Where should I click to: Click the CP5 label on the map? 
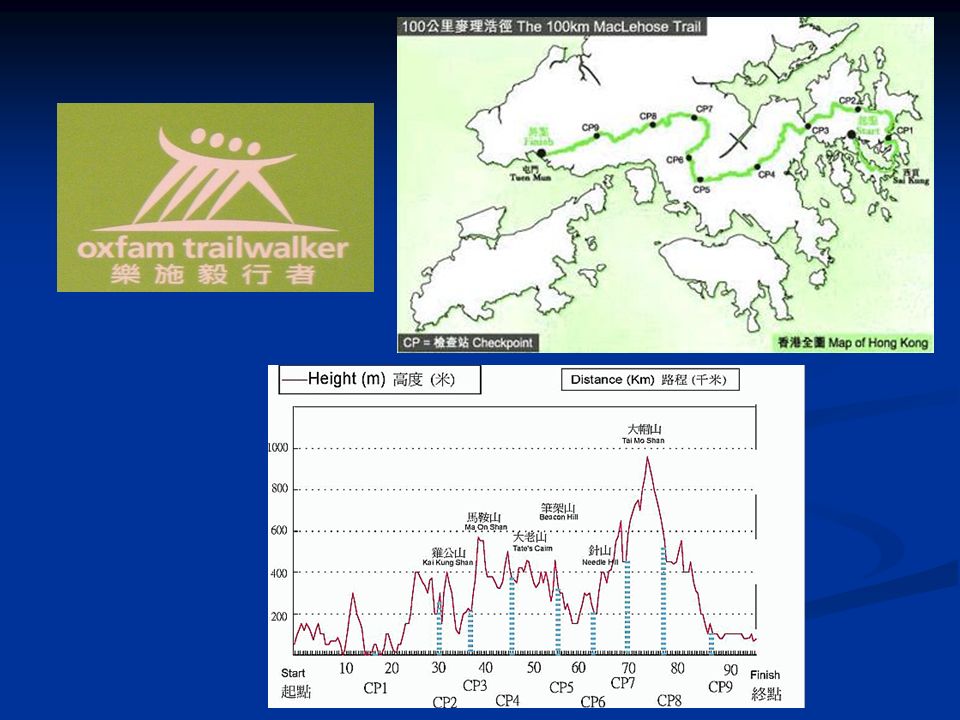[702, 190]
